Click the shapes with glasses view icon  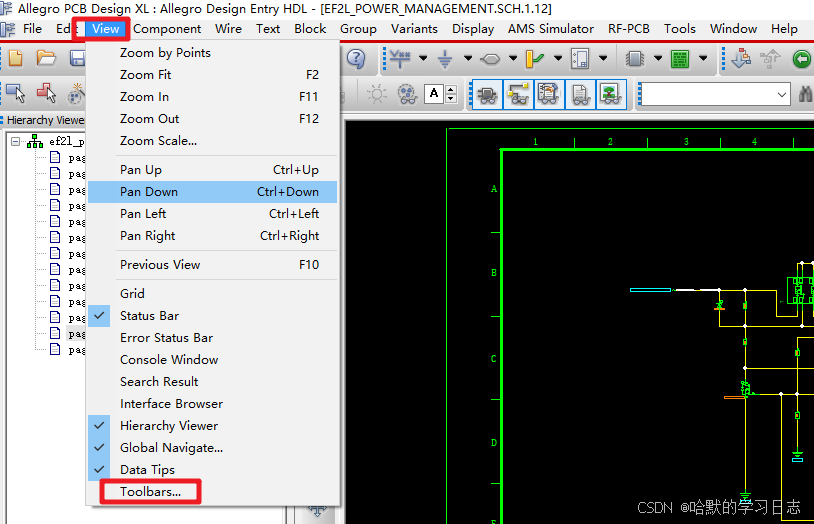[x=408, y=95]
